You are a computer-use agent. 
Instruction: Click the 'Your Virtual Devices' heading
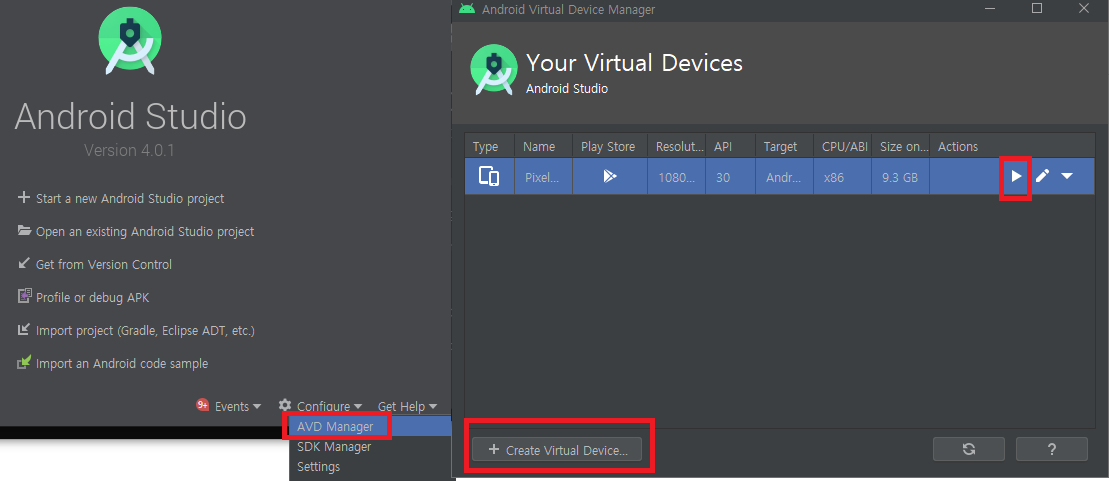tap(634, 63)
